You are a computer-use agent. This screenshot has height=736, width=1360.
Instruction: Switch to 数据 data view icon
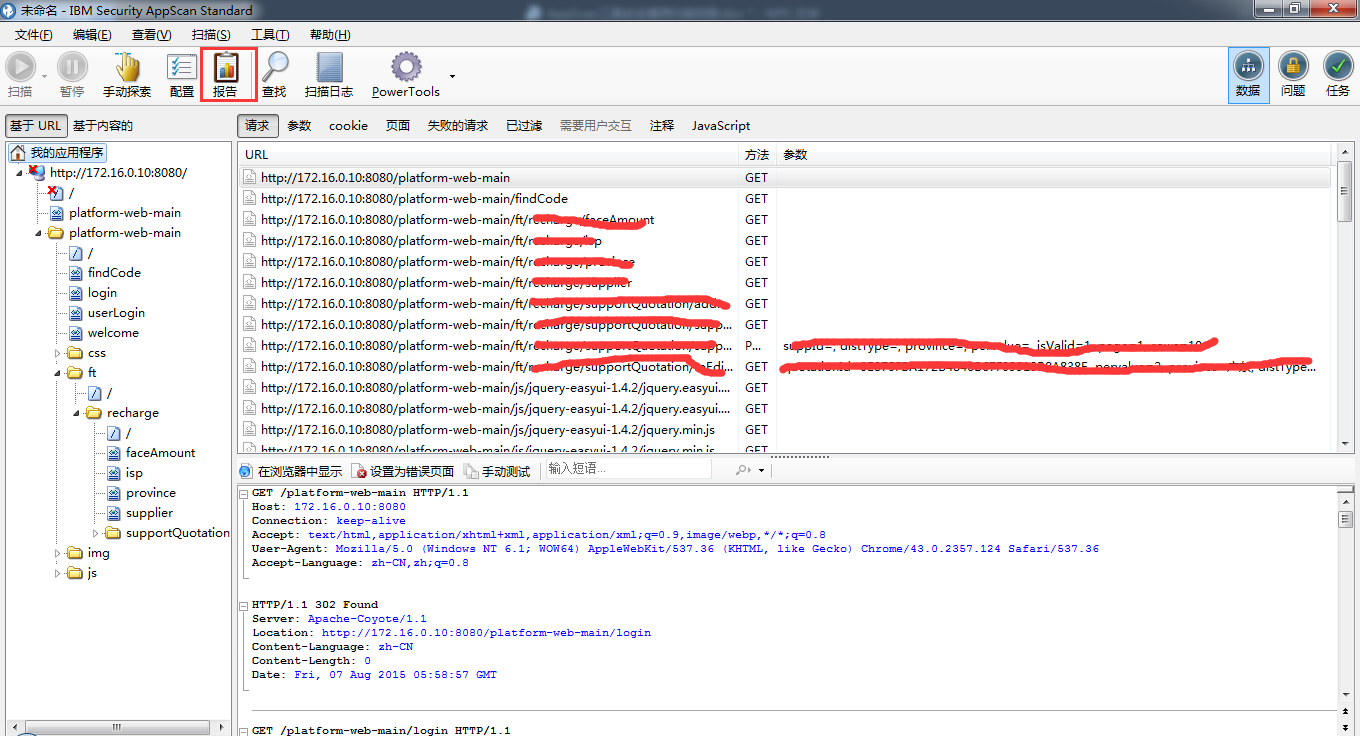point(1248,66)
